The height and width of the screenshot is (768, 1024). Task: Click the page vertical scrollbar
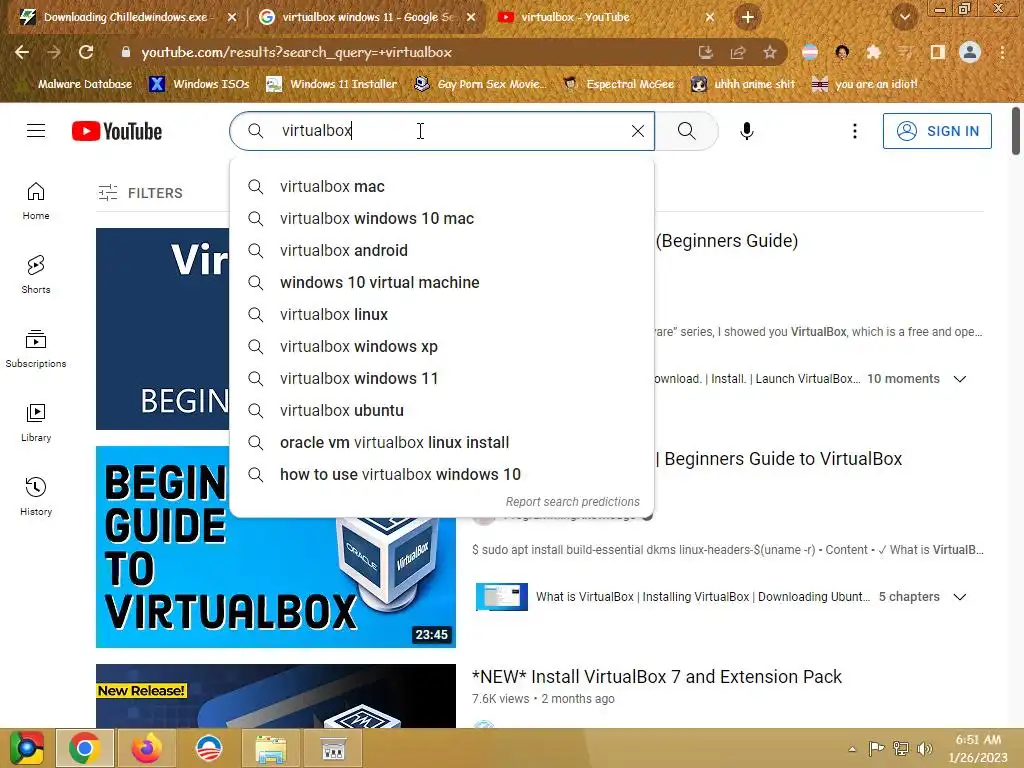click(x=1016, y=131)
